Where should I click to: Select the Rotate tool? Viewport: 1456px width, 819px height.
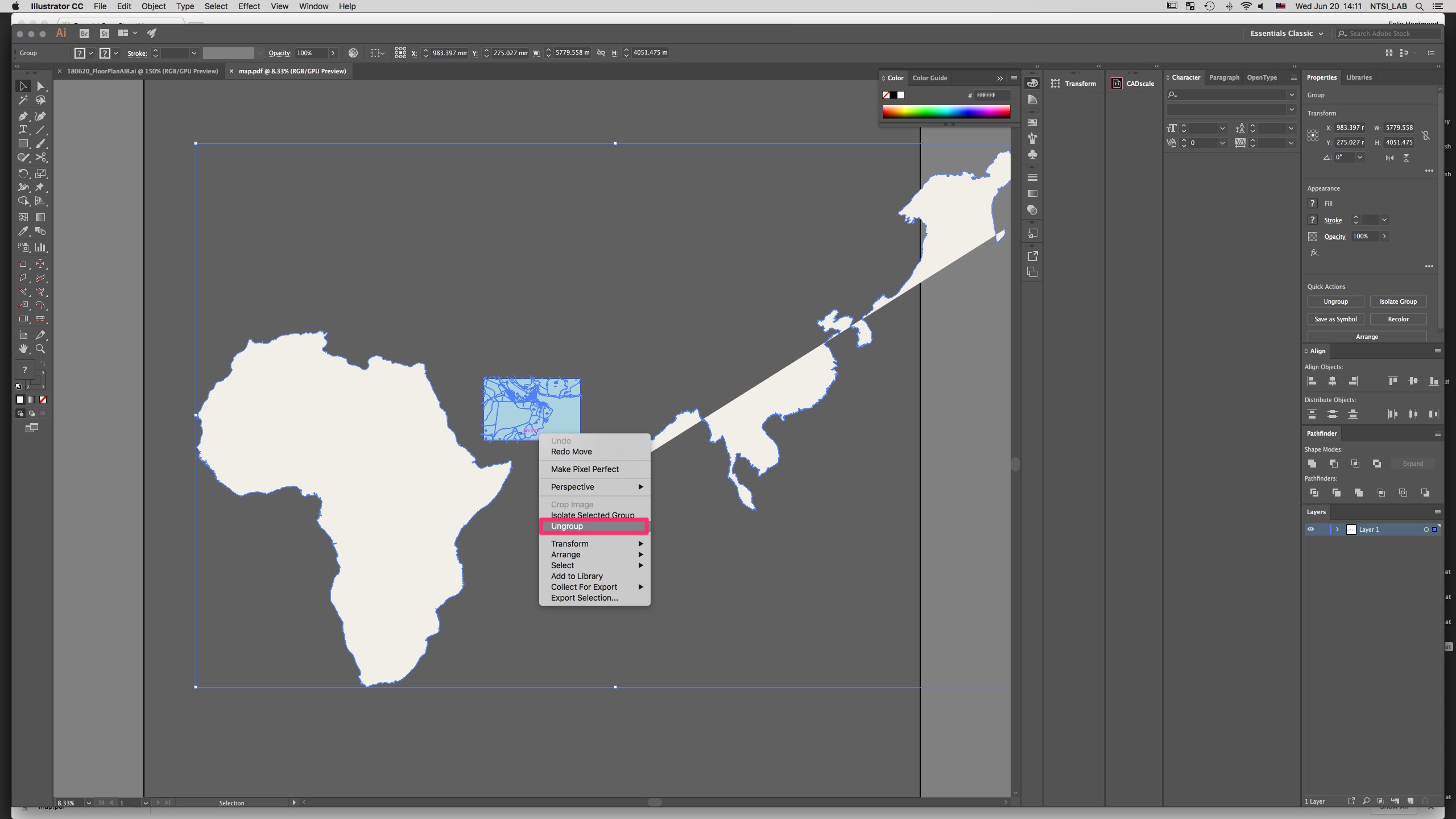pyautogui.click(x=23, y=173)
